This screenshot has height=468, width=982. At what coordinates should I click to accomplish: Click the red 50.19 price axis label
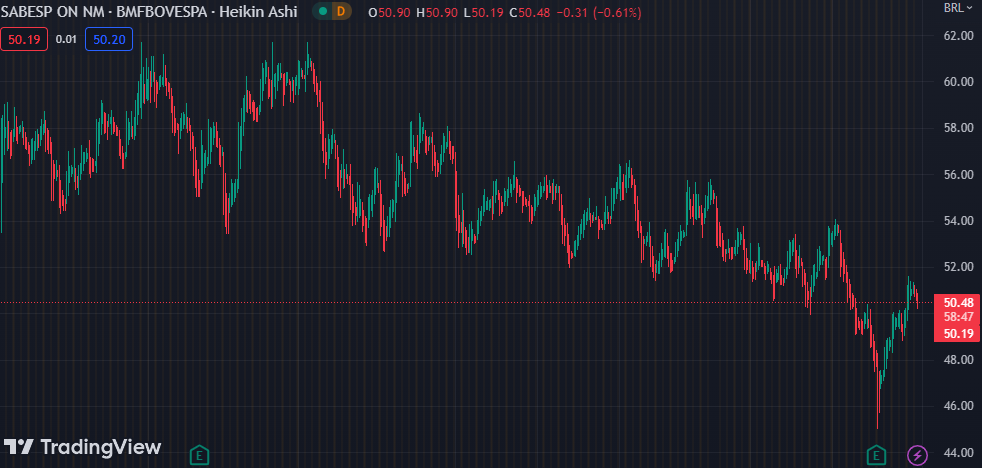click(x=958, y=333)
